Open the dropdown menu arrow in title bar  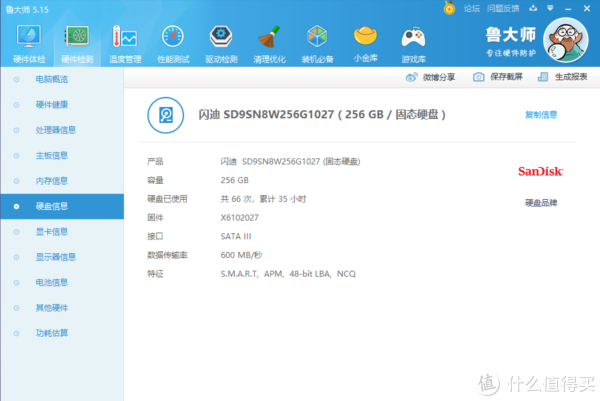[550, 8]
